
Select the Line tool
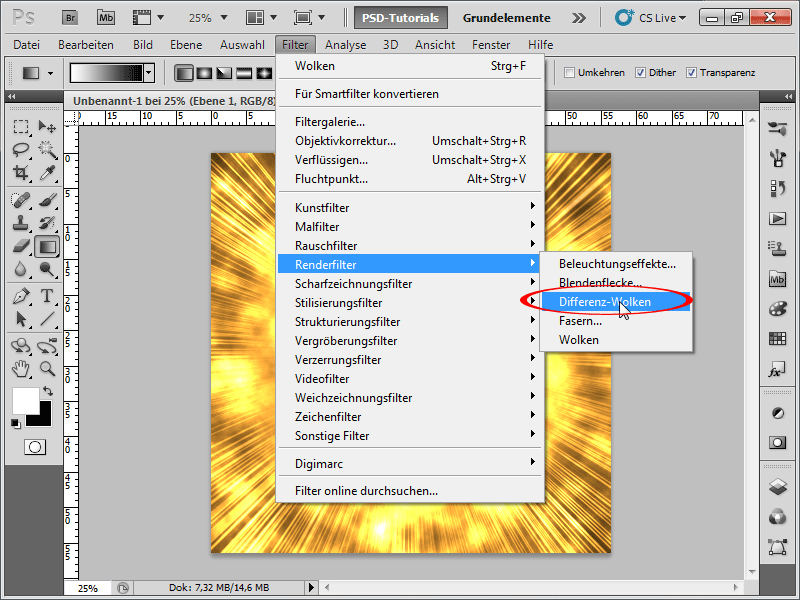[47, 319]
